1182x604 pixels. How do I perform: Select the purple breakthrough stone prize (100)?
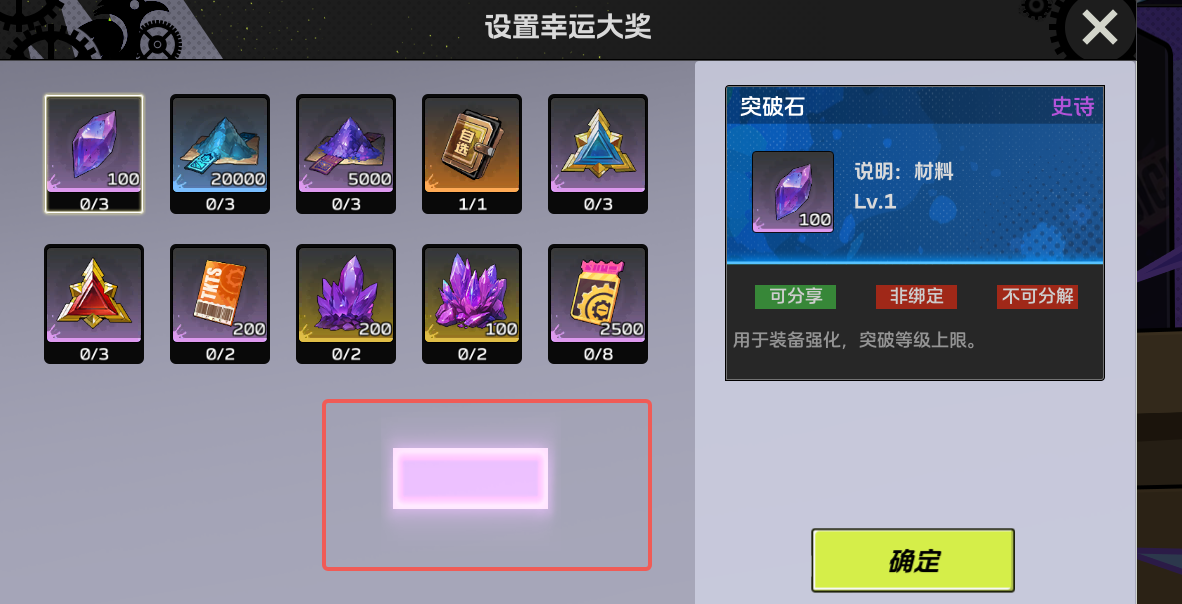tap(94, 154)
